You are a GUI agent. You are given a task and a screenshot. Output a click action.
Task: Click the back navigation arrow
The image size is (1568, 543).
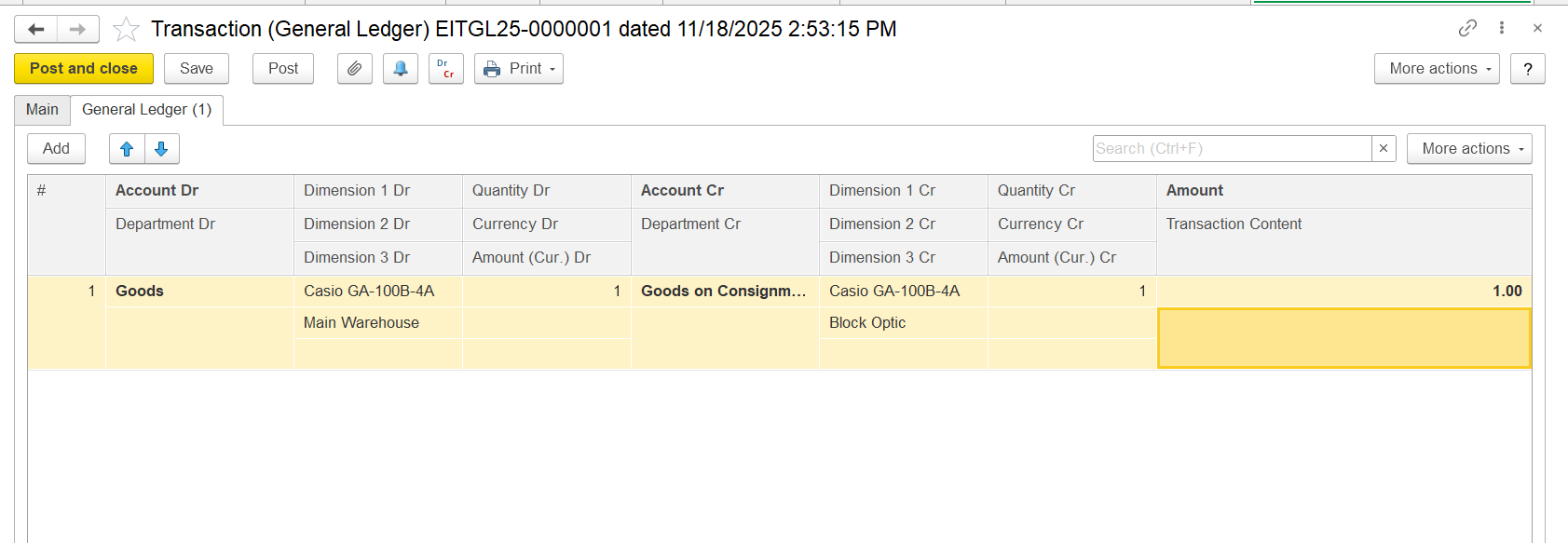[36, 30]
